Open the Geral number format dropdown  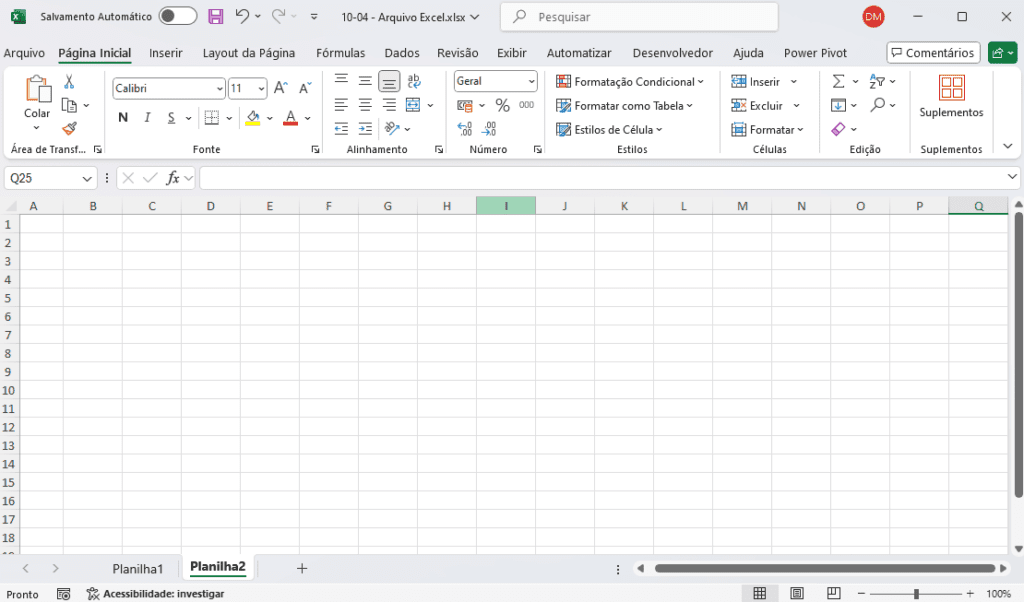point(532,82)
